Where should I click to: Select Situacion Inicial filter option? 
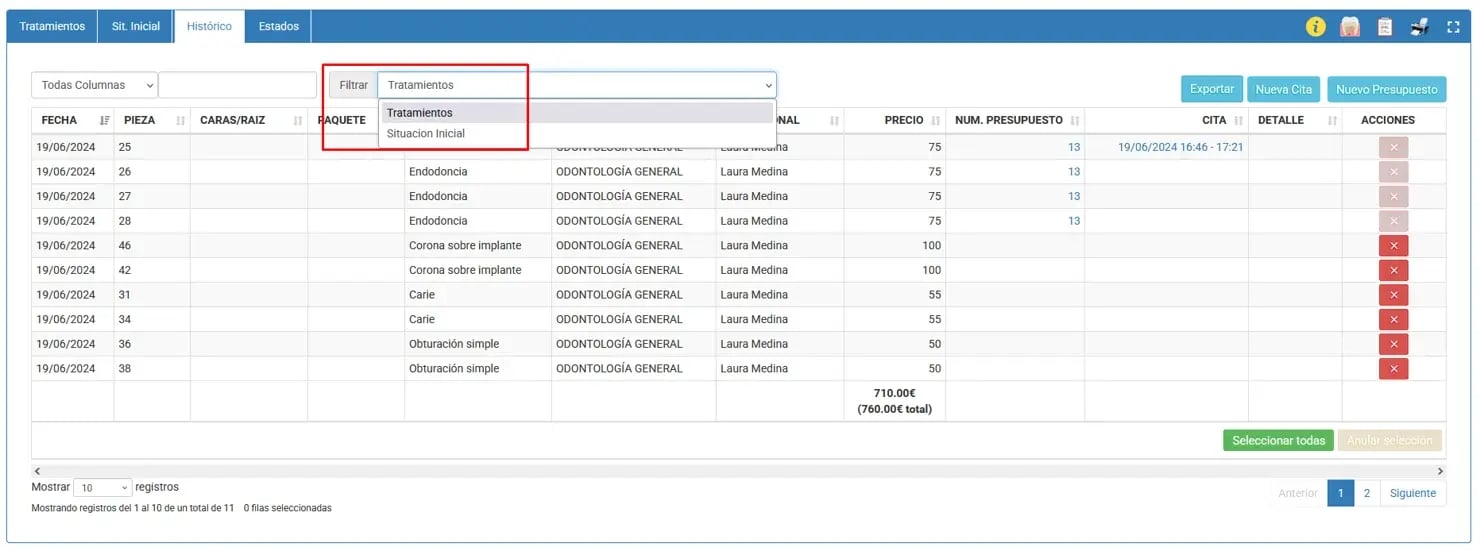(426, 133)
